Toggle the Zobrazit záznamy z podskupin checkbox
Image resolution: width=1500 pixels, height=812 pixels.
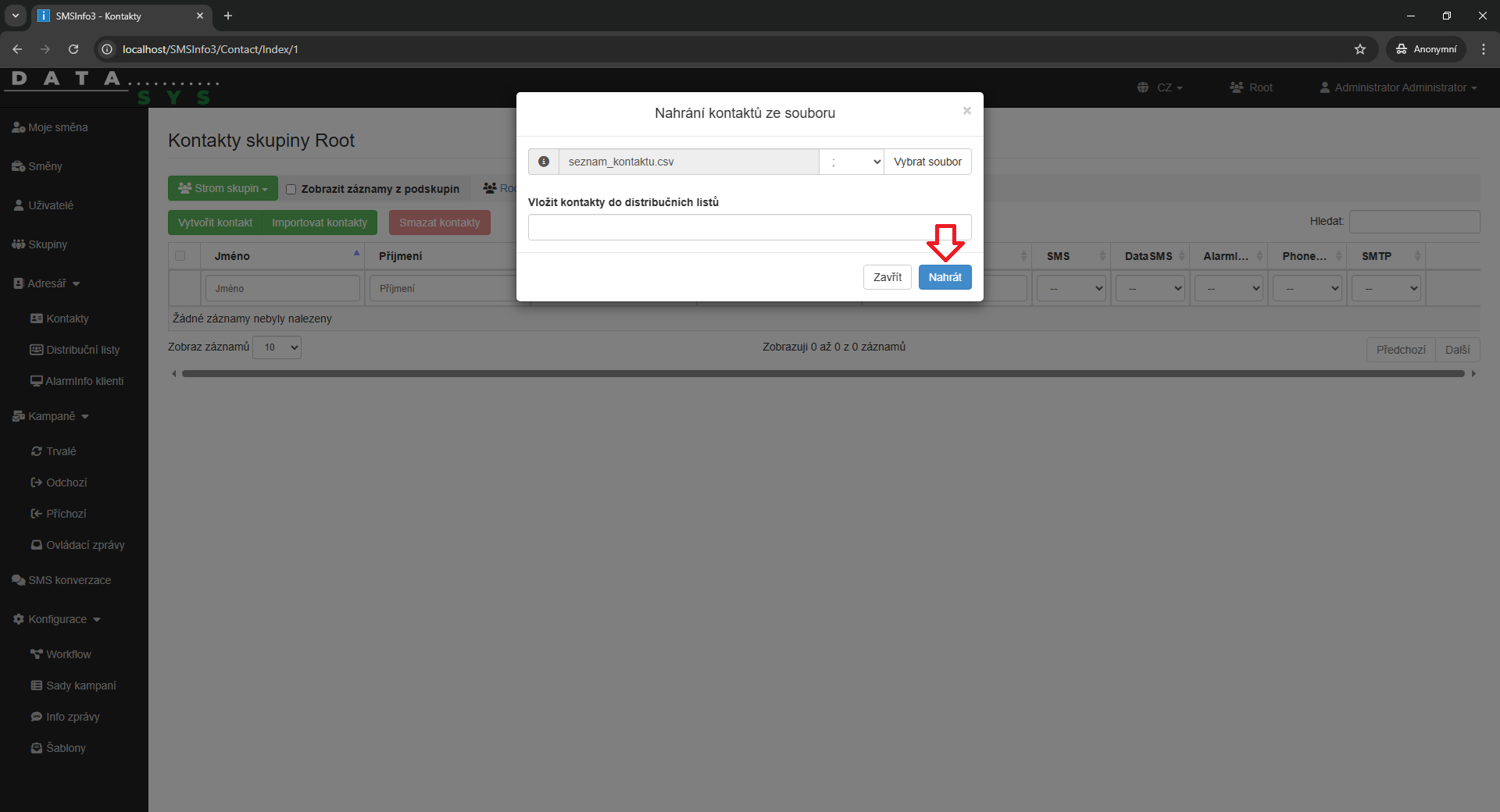tap(291, 189)
